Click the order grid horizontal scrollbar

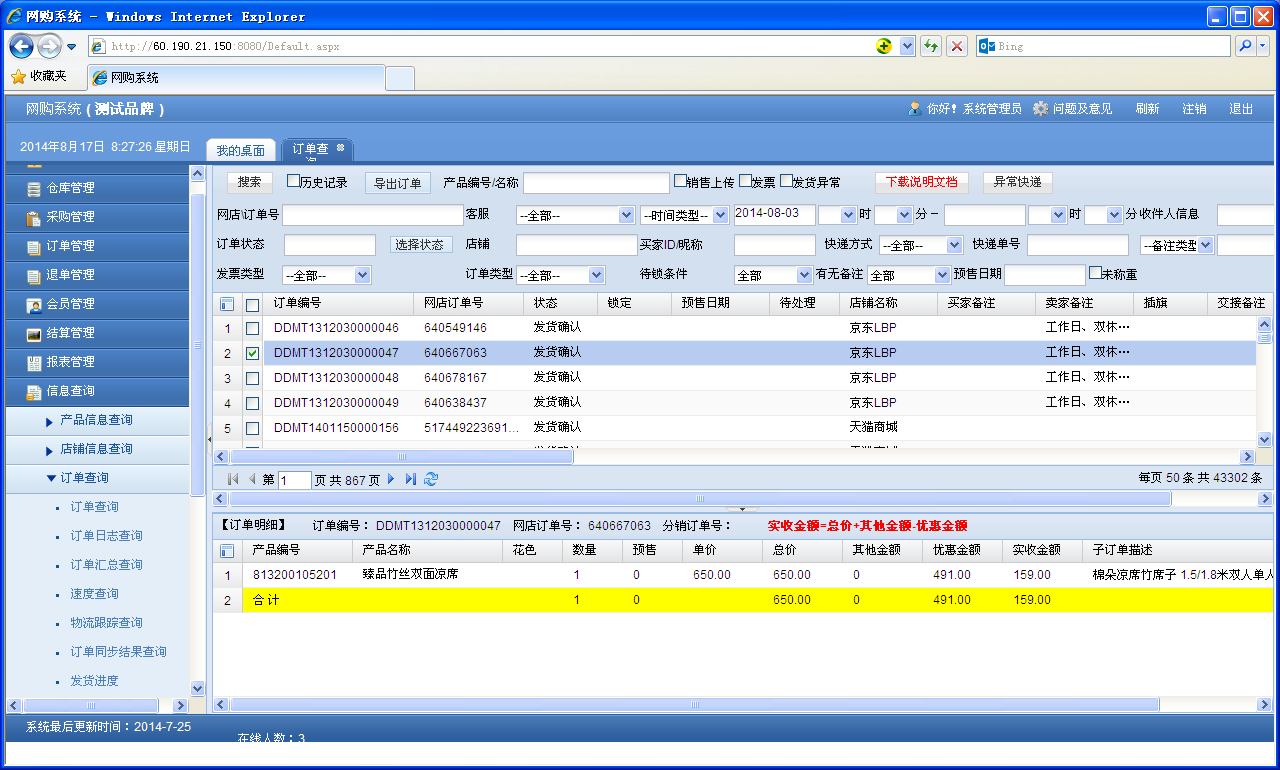coord(400,456)
